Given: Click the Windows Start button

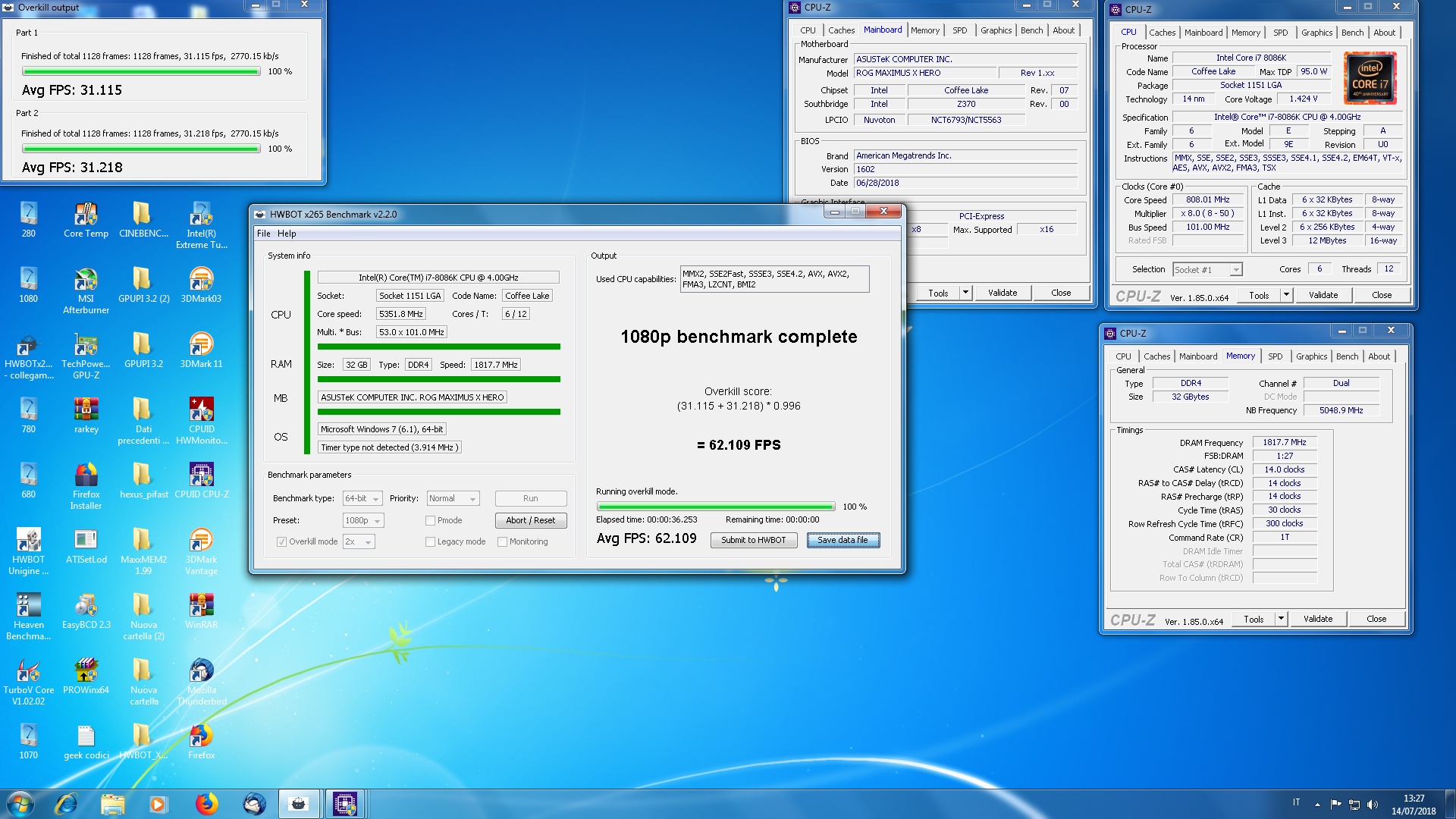Looking at the screenshot, I should 20,803.
